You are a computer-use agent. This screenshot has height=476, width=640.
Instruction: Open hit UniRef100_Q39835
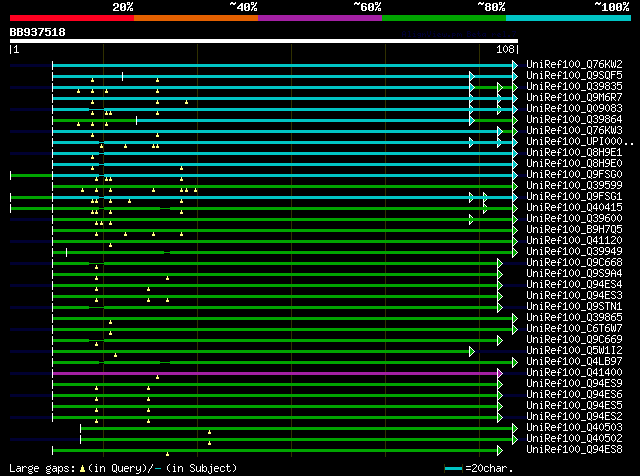pos(574,87)
